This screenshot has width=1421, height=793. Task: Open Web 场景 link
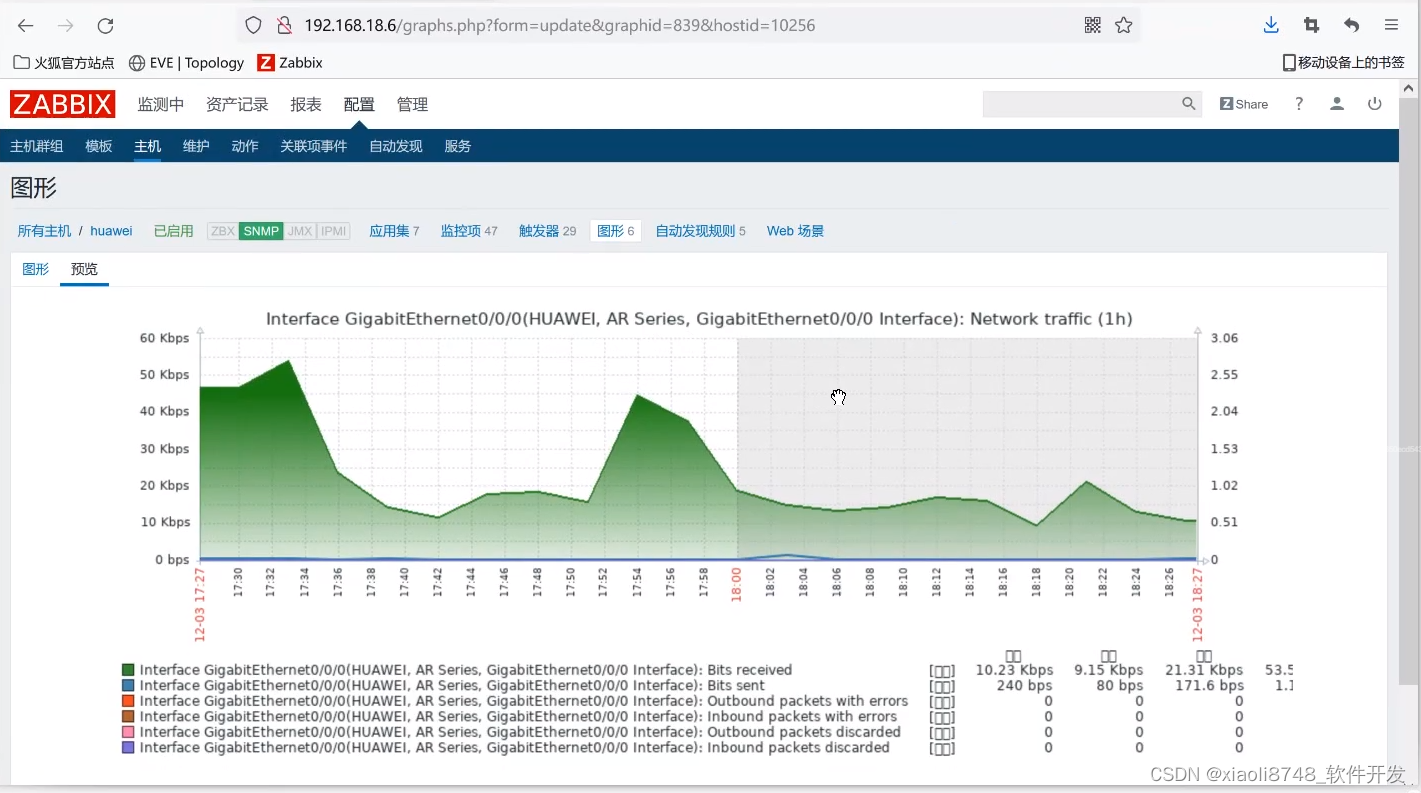point(795,231)
